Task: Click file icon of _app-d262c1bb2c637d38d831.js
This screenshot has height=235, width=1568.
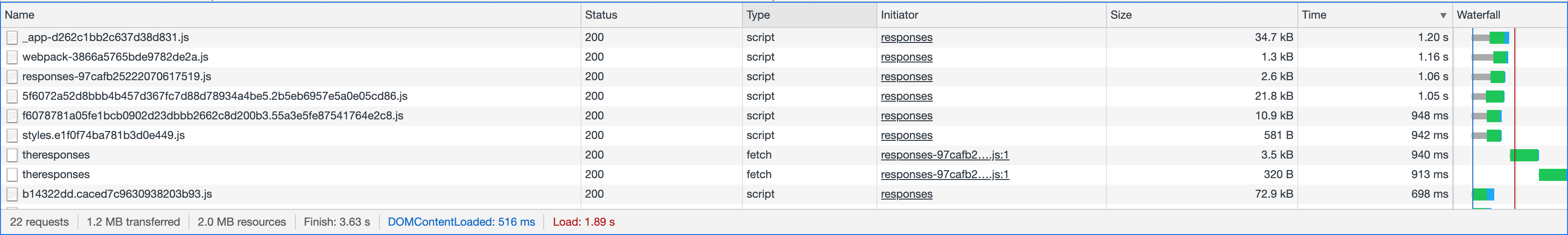Action: (12, 38)
